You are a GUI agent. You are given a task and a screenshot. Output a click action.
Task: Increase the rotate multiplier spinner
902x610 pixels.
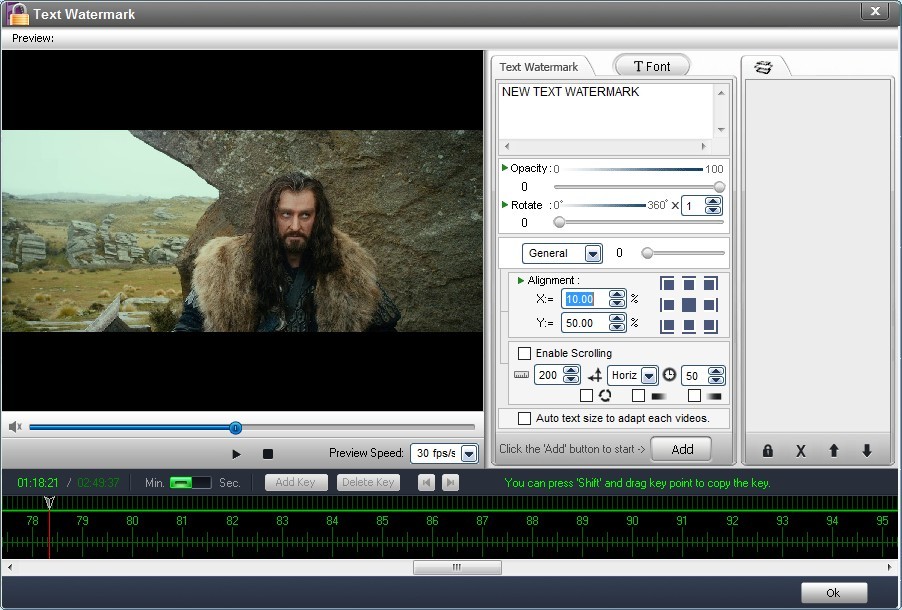point(713,201)
